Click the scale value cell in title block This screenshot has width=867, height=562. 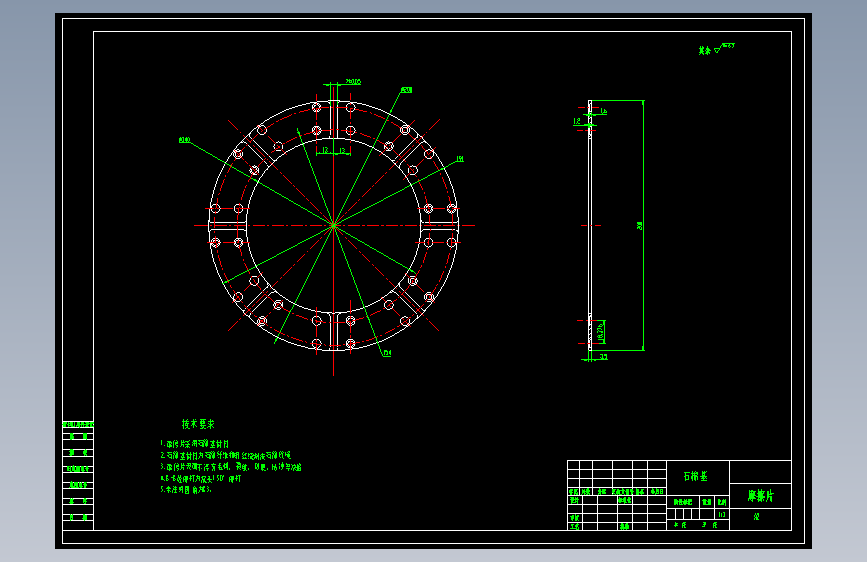pos(722,516)
